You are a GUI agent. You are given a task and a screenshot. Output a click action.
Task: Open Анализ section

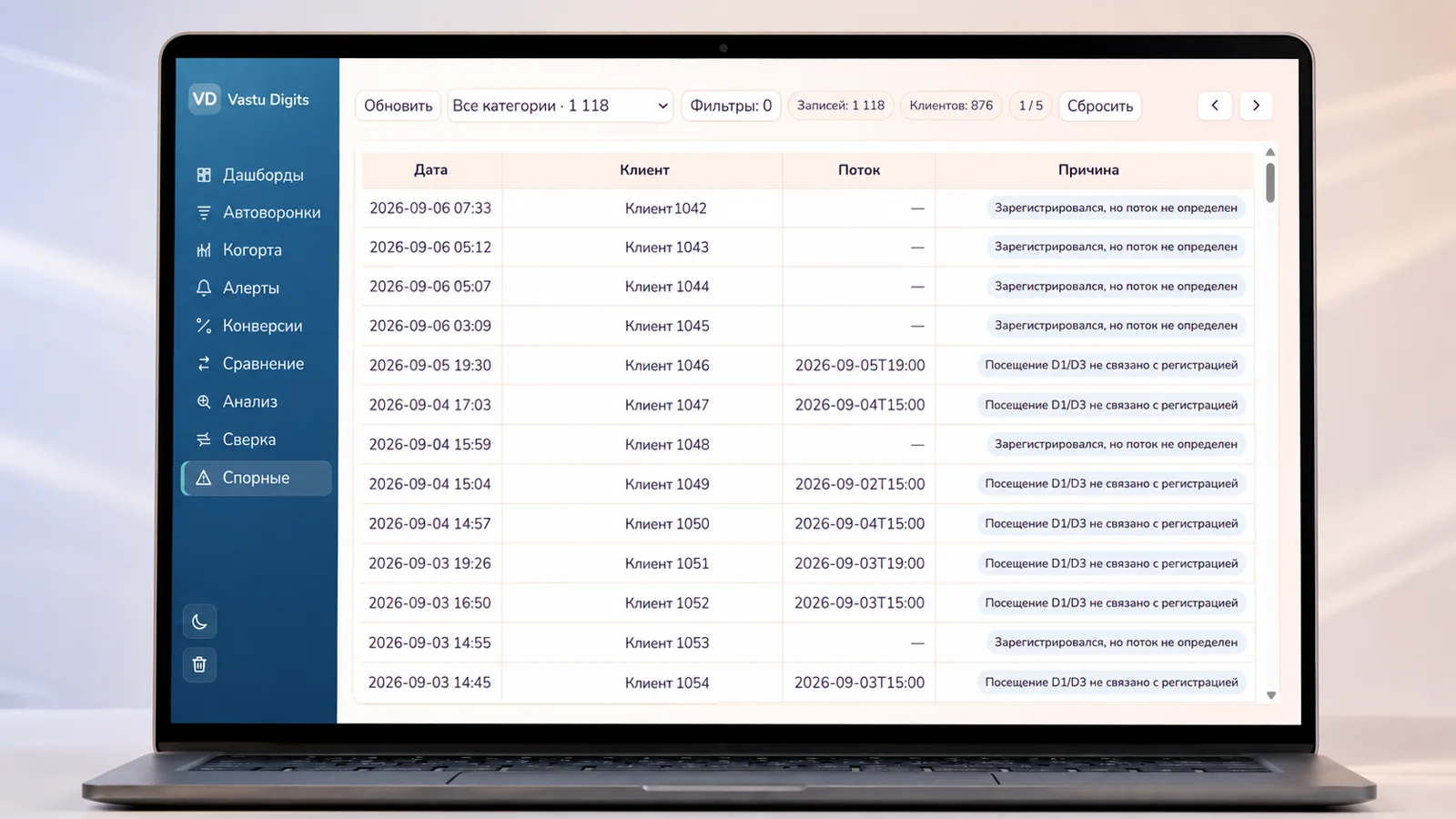tap(257, 401)
